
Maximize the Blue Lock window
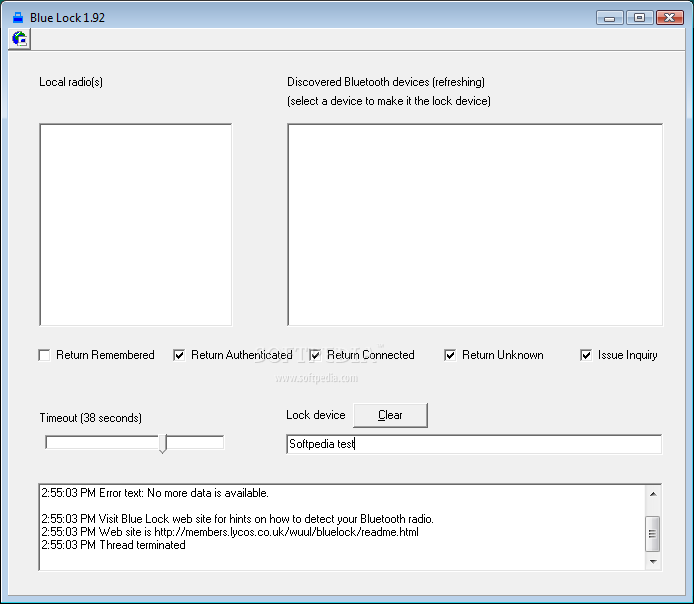(x=639, y=18)
